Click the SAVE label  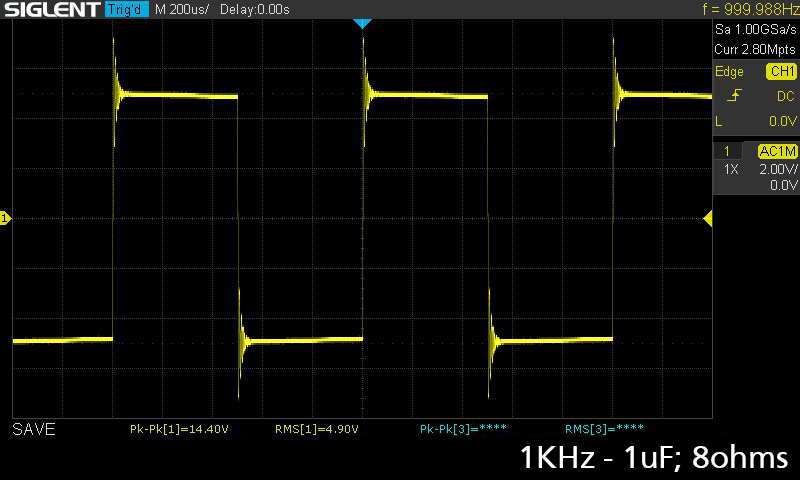tap(34, 429)
